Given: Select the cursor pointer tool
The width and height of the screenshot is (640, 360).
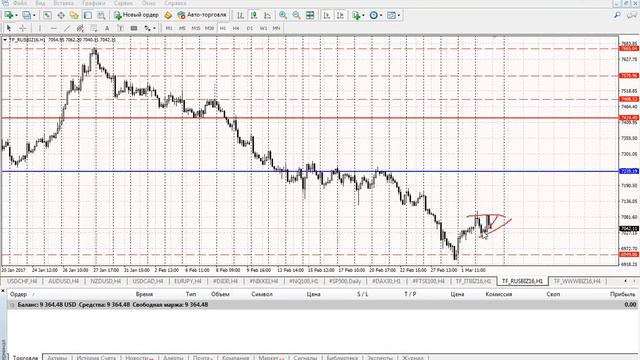Looking at the screenshot, I should [9, 28].
